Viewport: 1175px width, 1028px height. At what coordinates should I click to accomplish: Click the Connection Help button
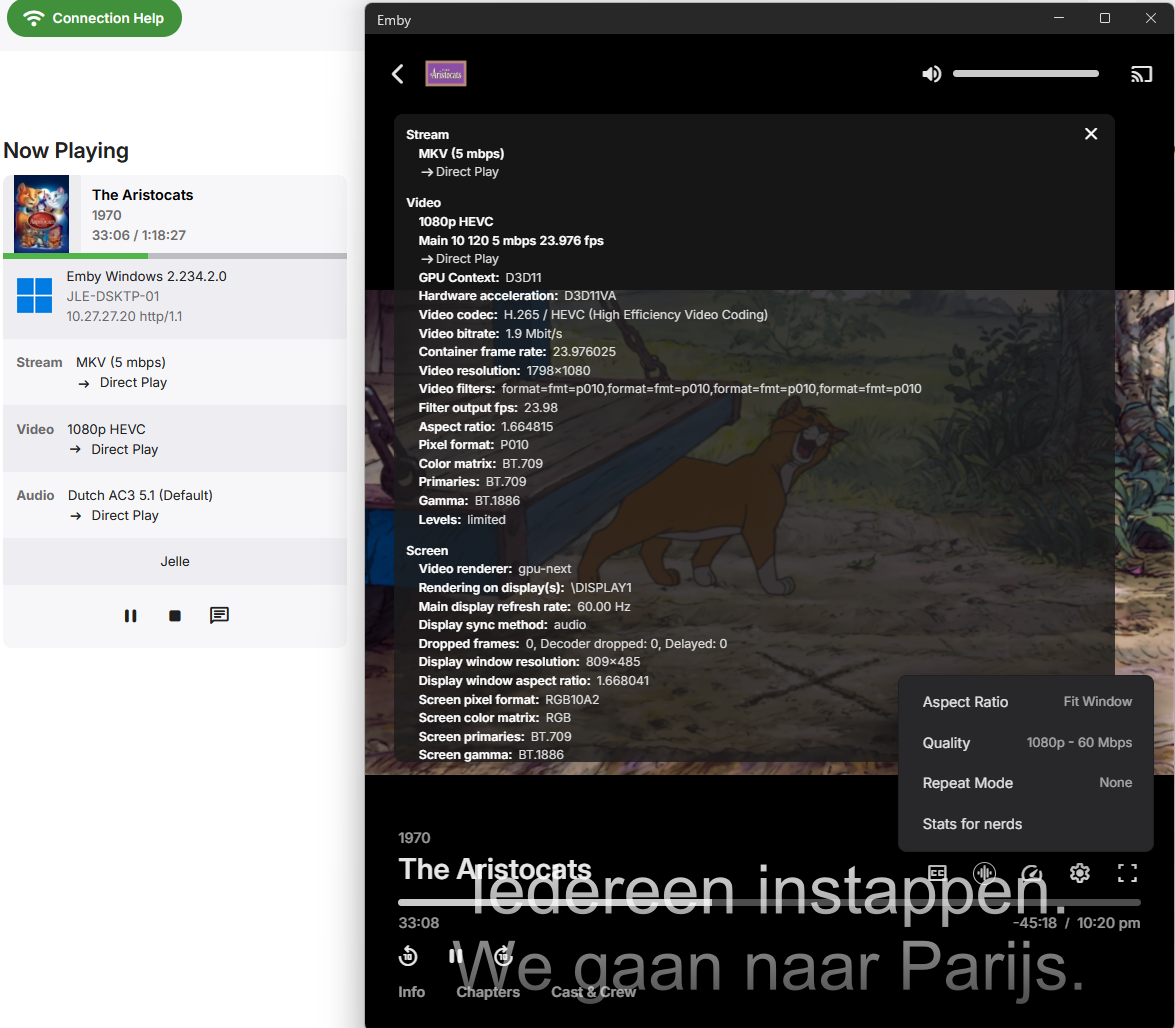point(94,18)
